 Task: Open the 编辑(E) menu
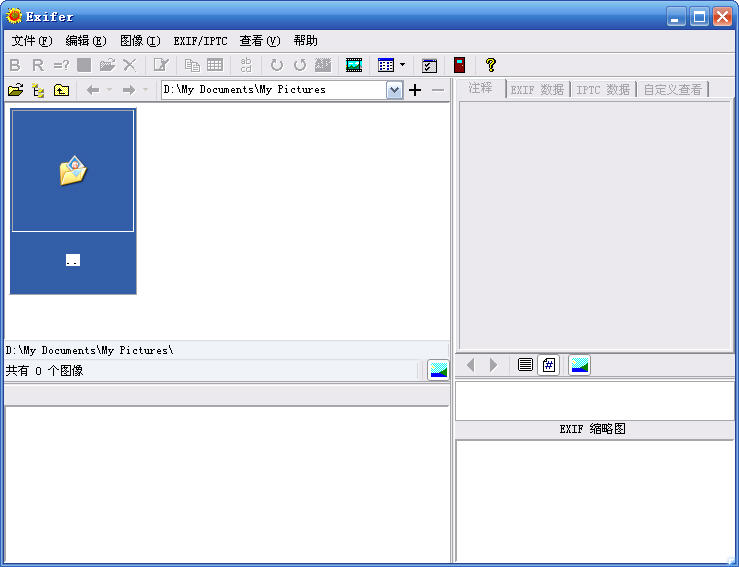[x=86, y=41]
